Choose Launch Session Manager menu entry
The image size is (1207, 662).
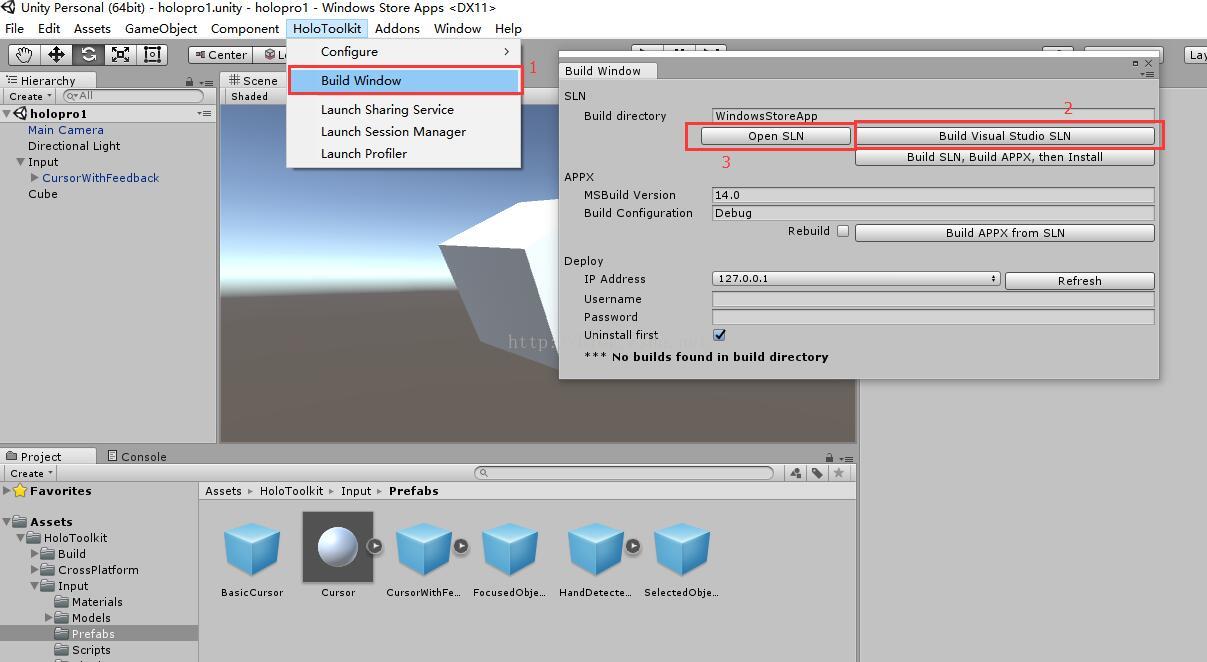[x=404, y=132]
